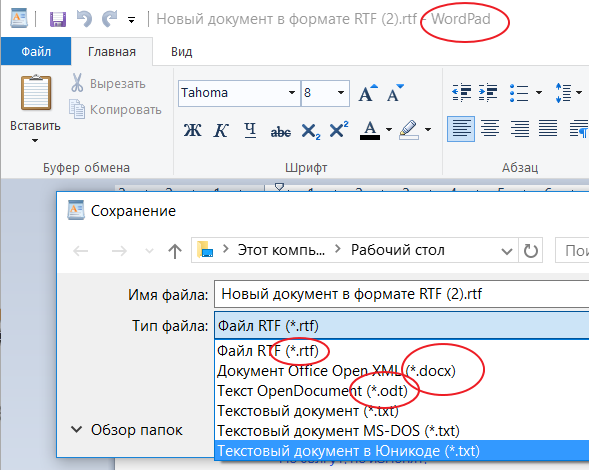The height and width of the screenshot is (470, 589).
Task: Switch to the Вид ribbon tab
Action: pyautogui.click(x=181, y=51)
